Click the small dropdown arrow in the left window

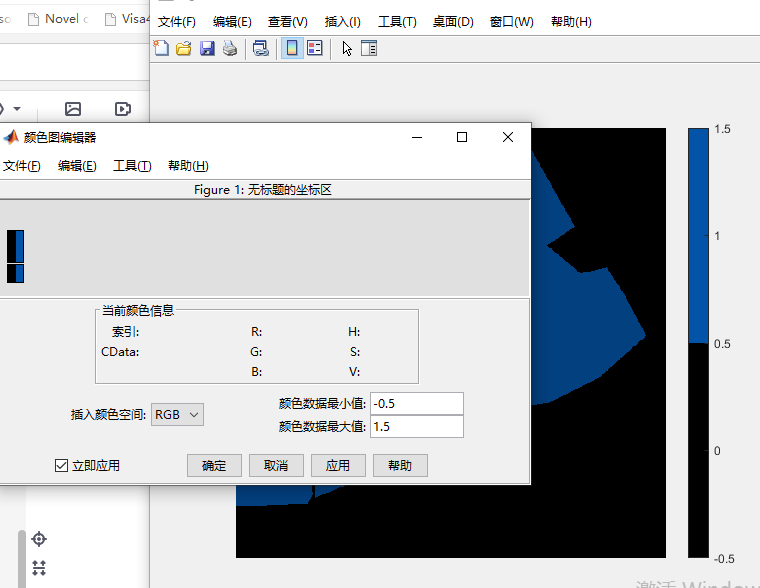pos(17,109)
